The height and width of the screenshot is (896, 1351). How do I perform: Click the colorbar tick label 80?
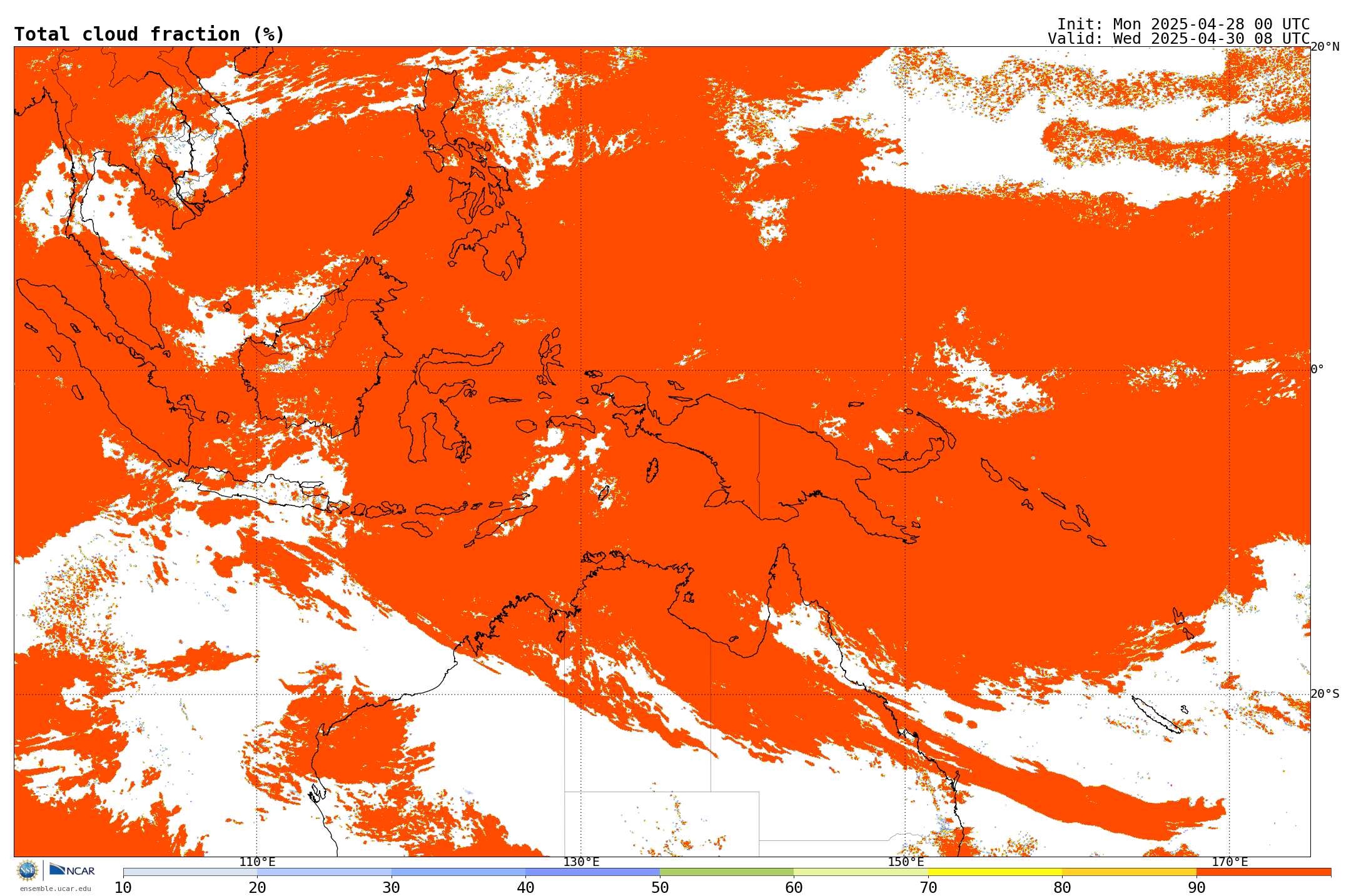tap(1062, 888)
